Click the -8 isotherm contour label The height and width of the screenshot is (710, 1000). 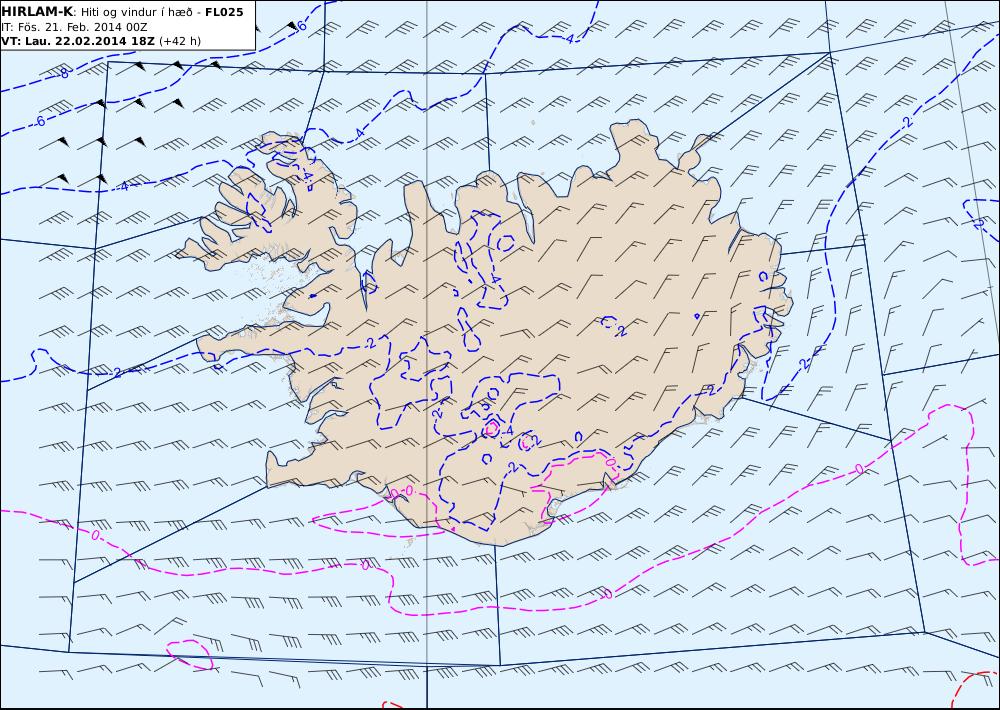[x=63, y=74]
